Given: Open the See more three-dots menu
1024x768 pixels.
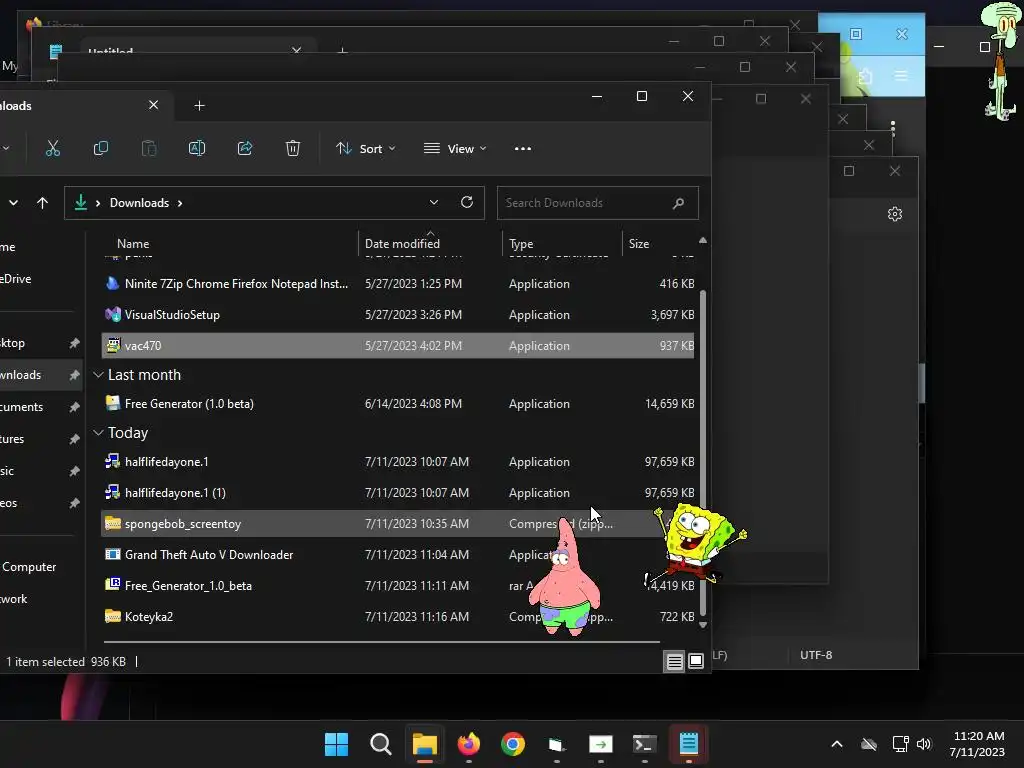Looking at the screenshot, I should coord(522,149).
